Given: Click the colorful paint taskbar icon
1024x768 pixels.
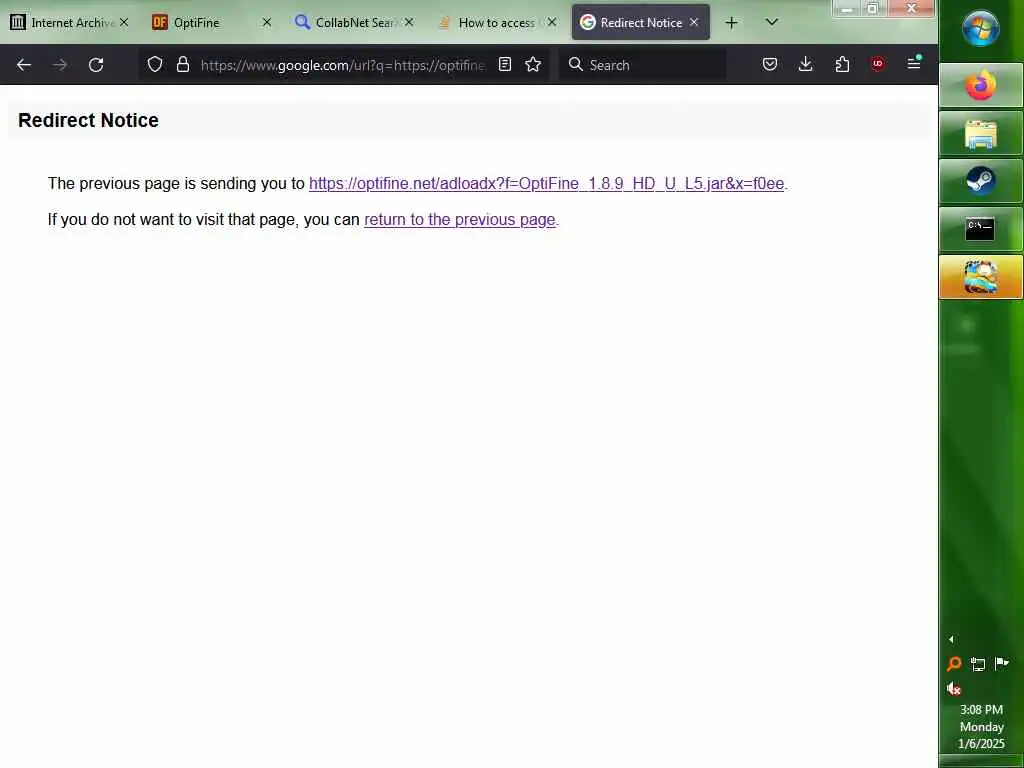Looking at the screenshot, I should (x=981, y=277).
